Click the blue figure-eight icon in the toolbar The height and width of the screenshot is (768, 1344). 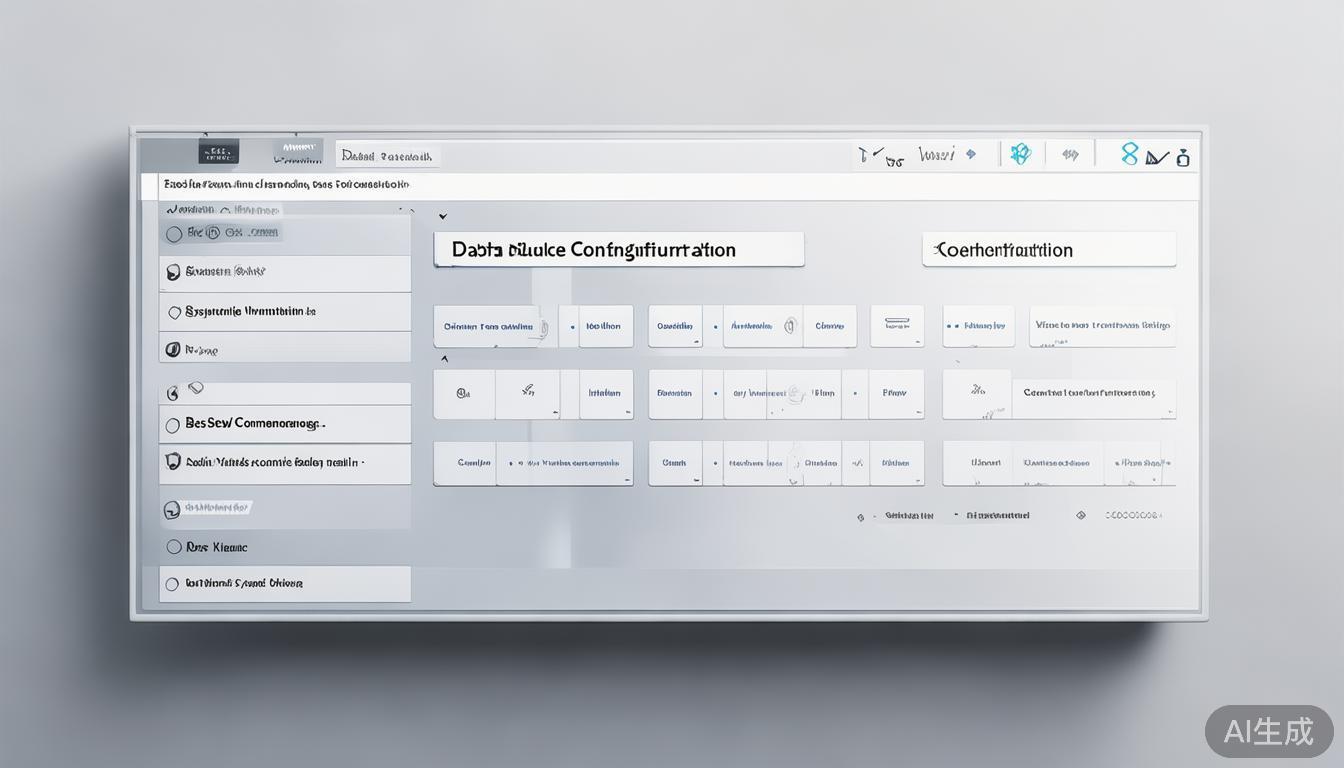coord(1129,153)
